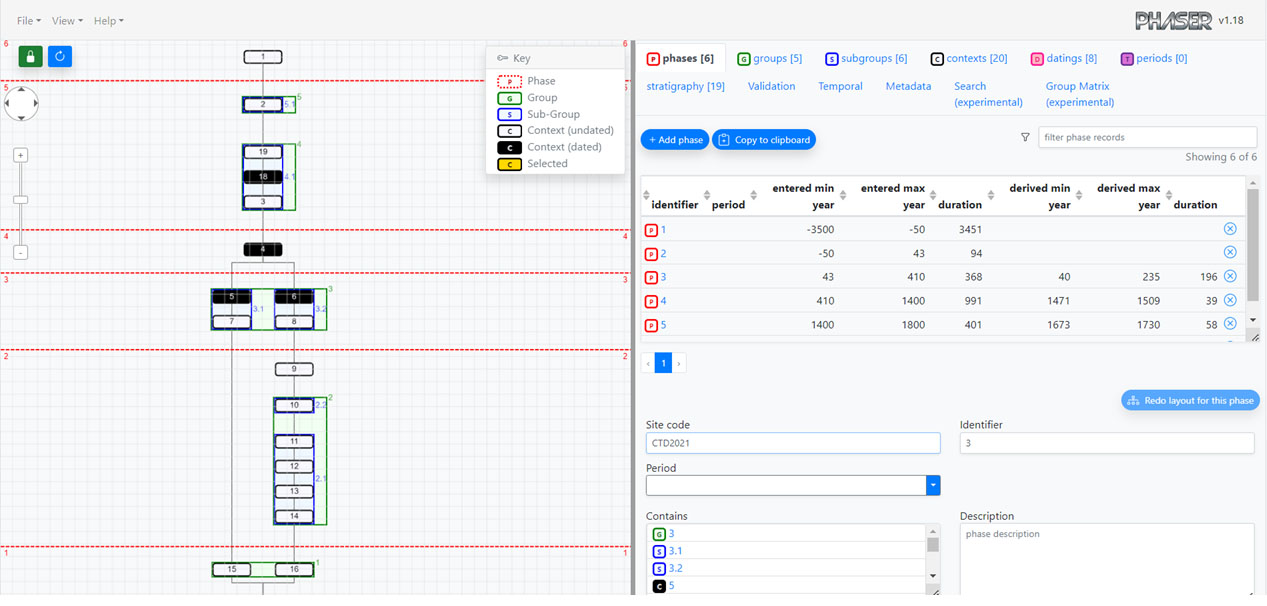Viewport: 1267px width, 606px height.
Task: Select dated context node 18 in diagram
Action: click(x=262, y=177)
